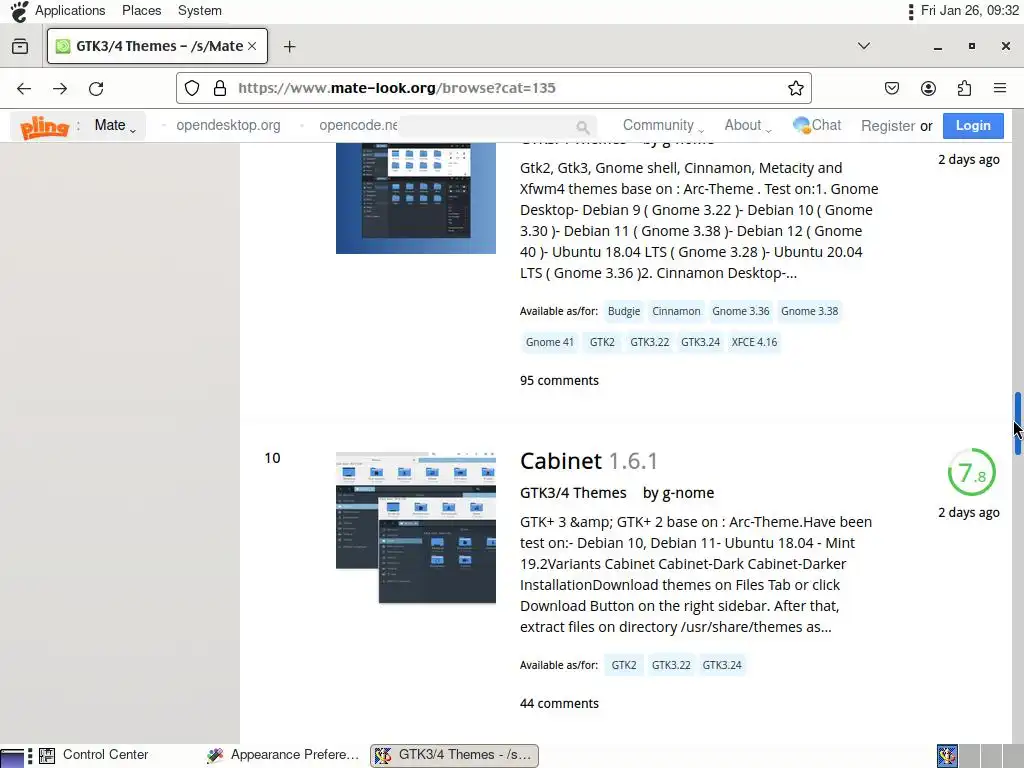
Task: Open Firefox View recent browsing icon
Action: pos(20,46)
